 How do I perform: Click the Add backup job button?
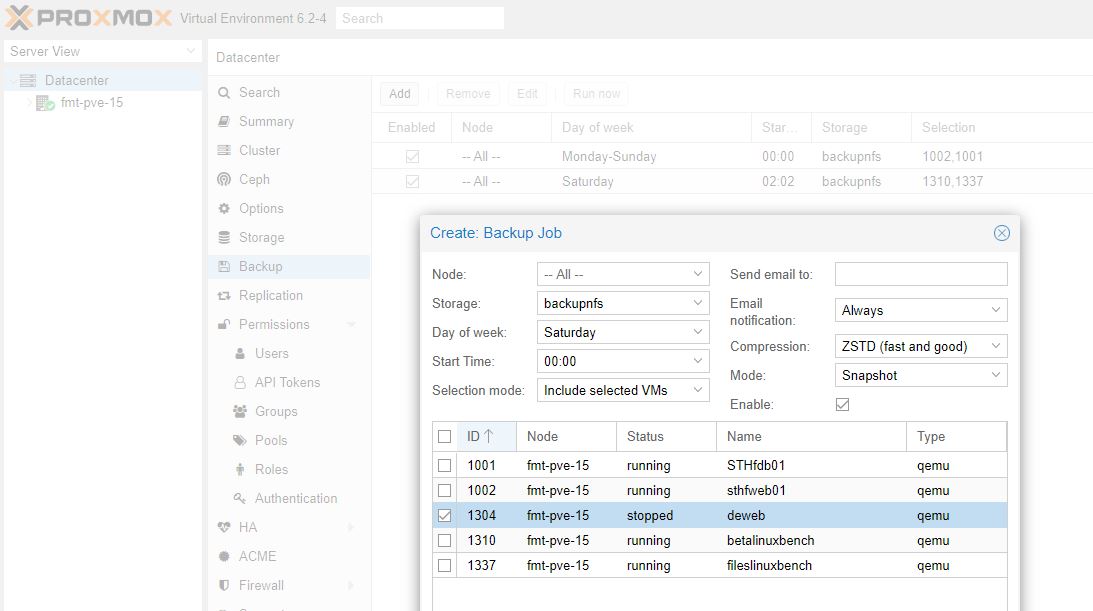tap(400, 94)
